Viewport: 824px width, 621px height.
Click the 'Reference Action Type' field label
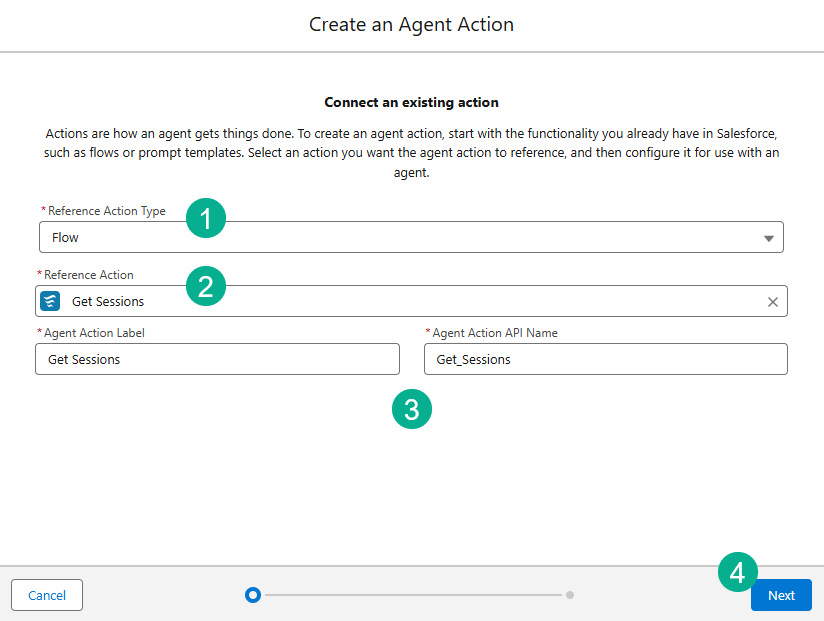coord(106,211)
